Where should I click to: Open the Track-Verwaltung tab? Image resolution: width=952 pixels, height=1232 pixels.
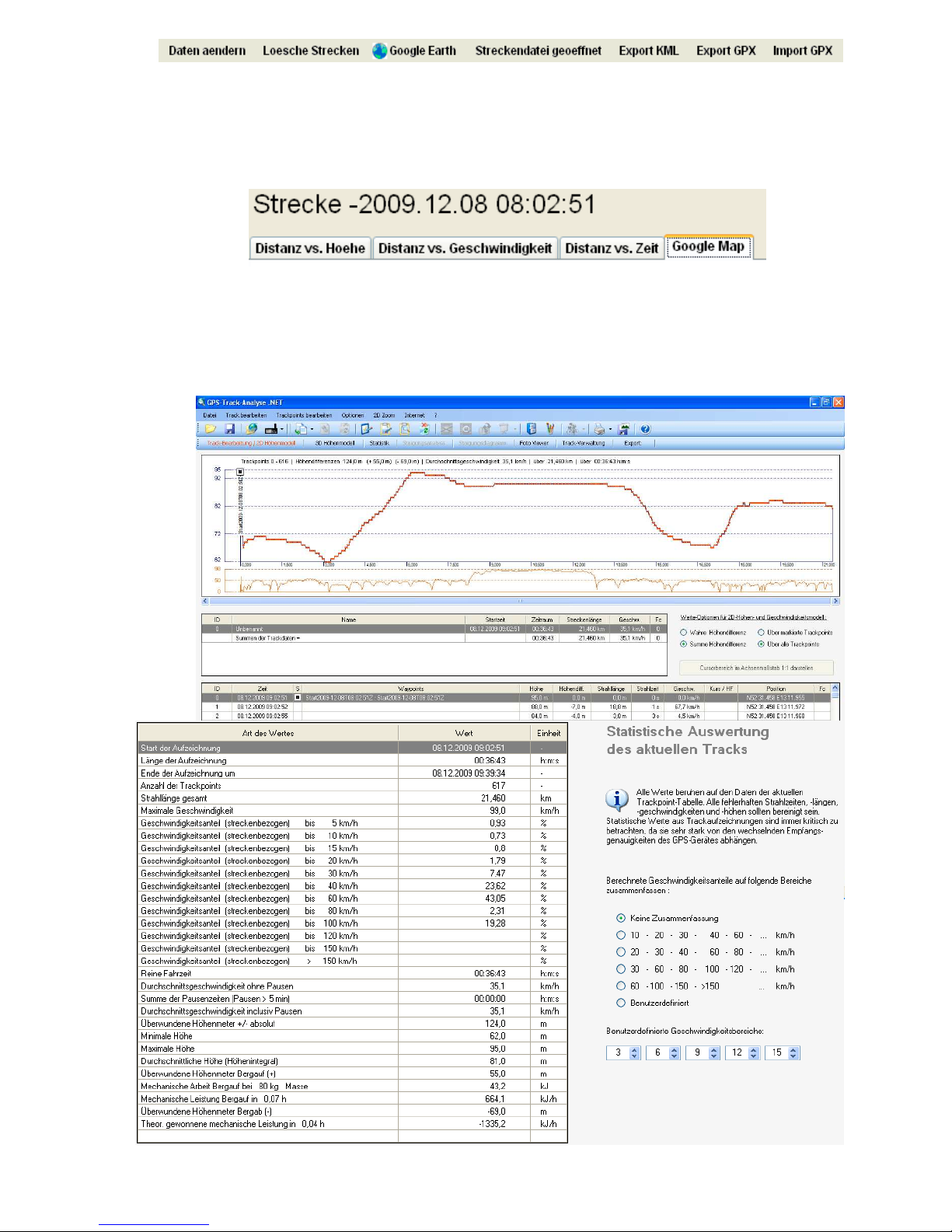pyautogui.click(x=584, y=443)
